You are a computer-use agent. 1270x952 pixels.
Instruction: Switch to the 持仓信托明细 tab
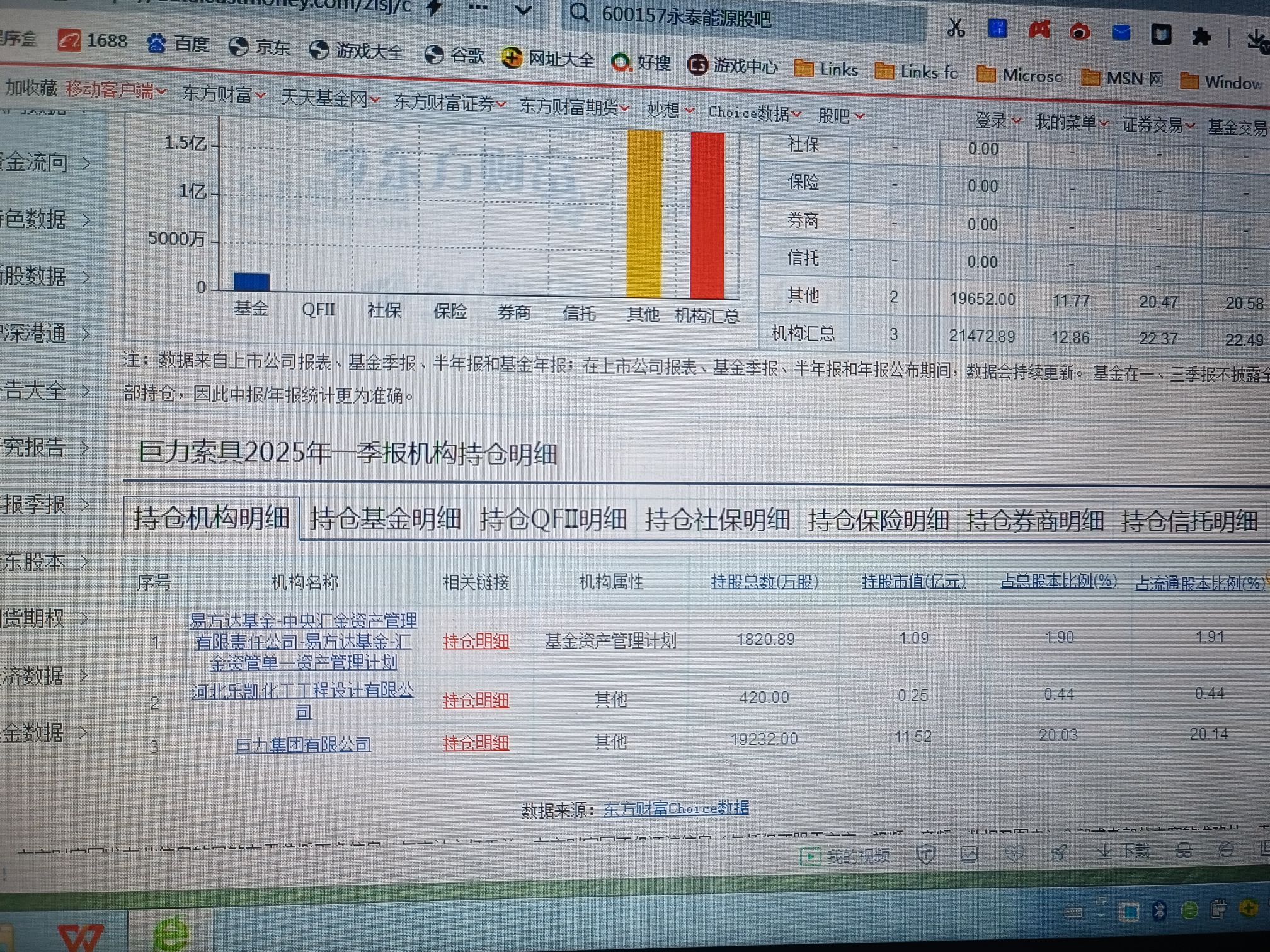tap(1189, 521)
